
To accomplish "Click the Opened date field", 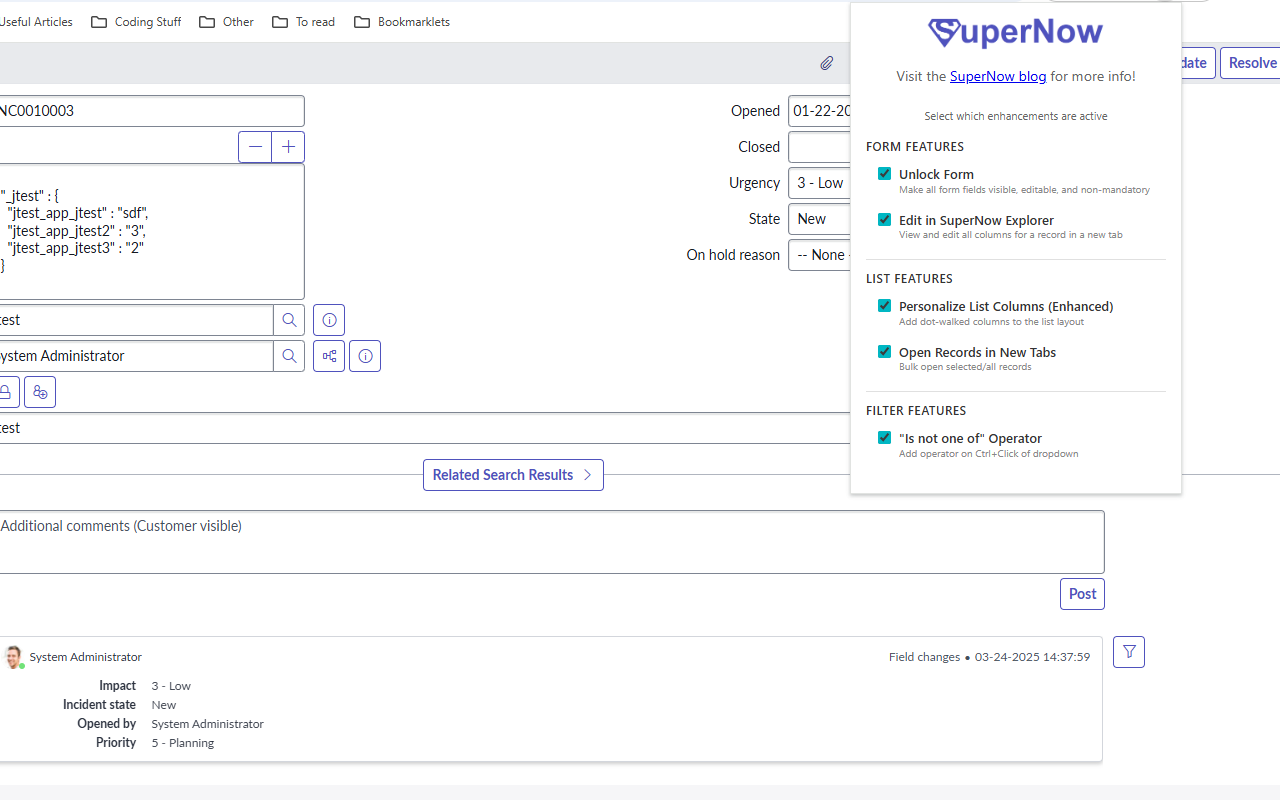I will coord(819,111).
